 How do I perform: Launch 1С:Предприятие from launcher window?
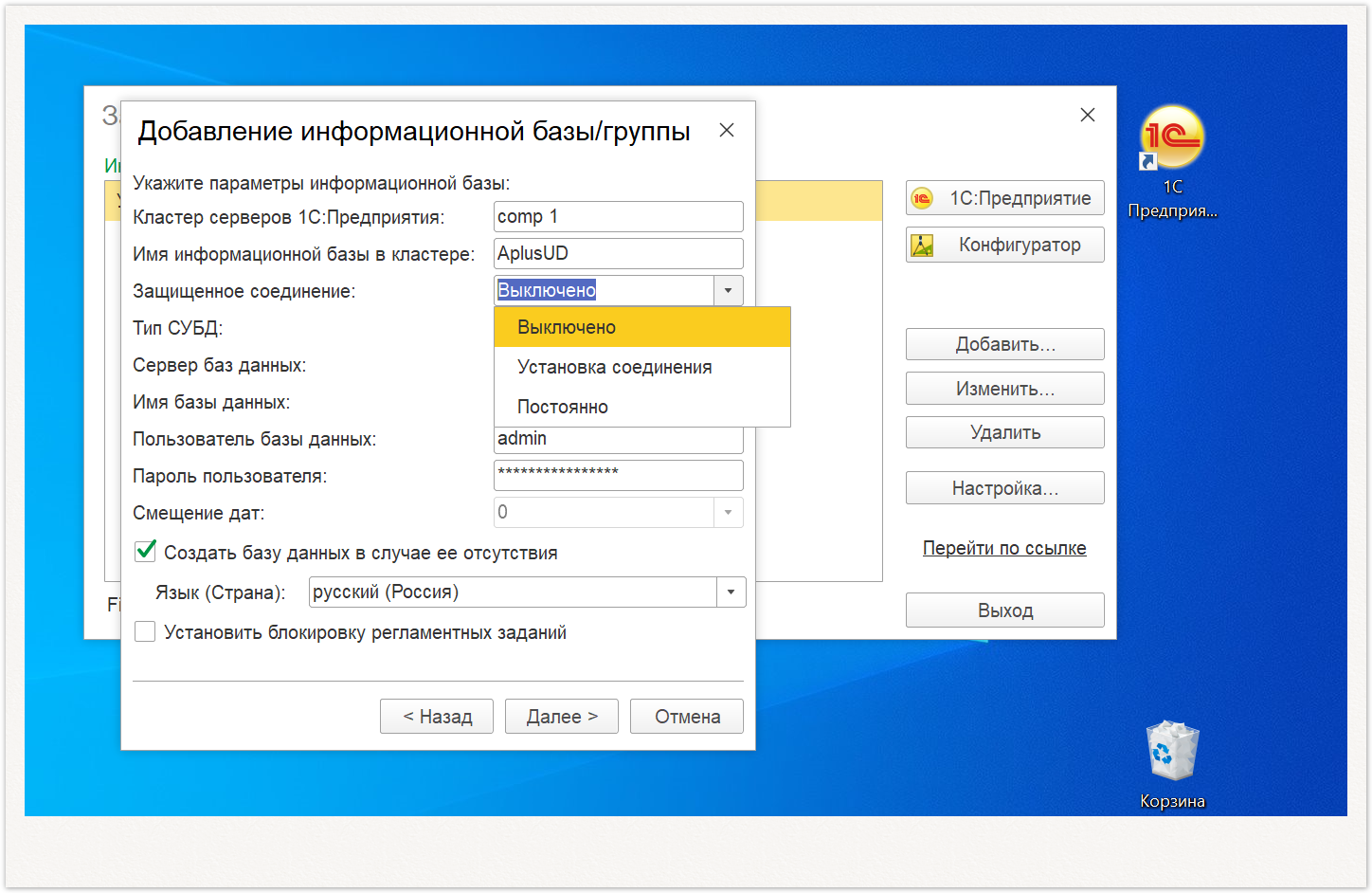tap(1005, 198)
